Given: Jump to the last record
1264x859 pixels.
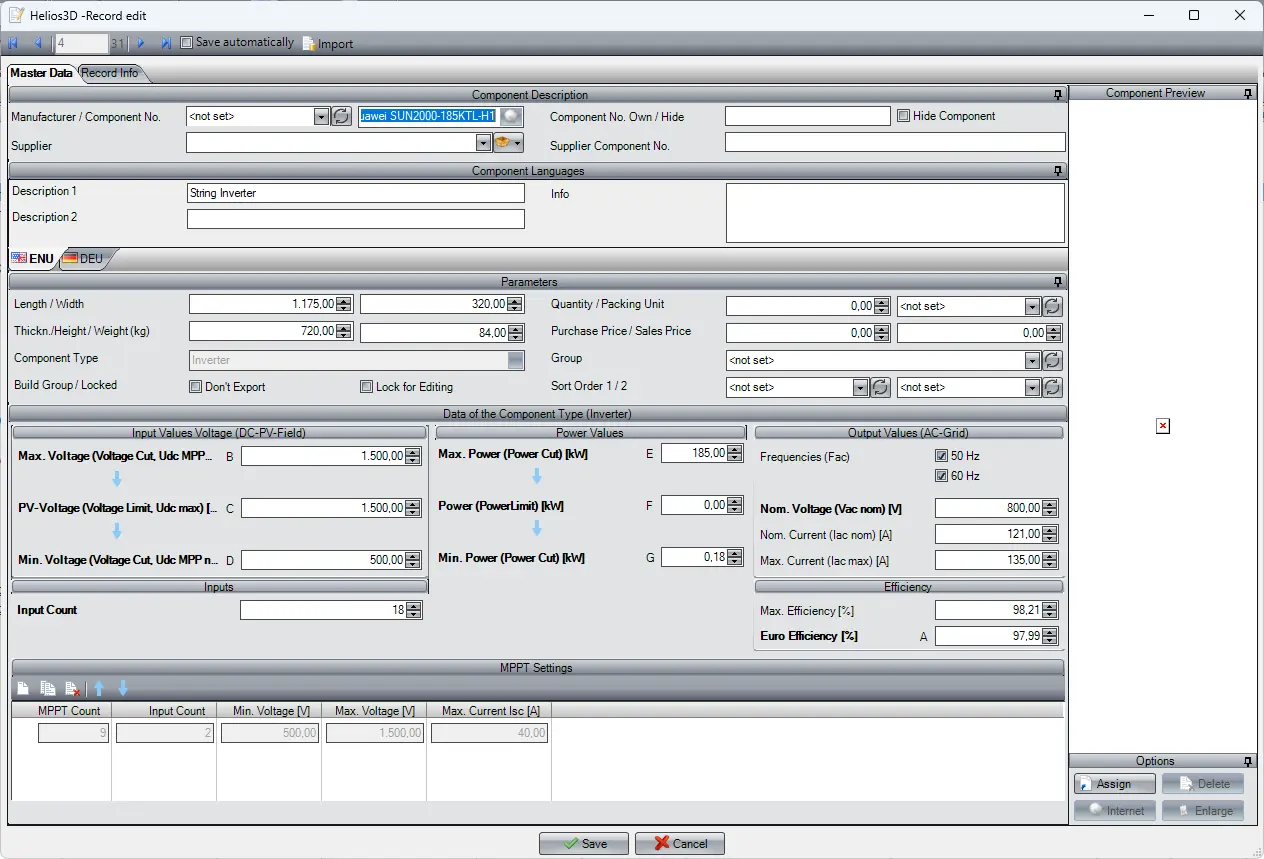Looking at the screenshot, I should click(165, 43).
